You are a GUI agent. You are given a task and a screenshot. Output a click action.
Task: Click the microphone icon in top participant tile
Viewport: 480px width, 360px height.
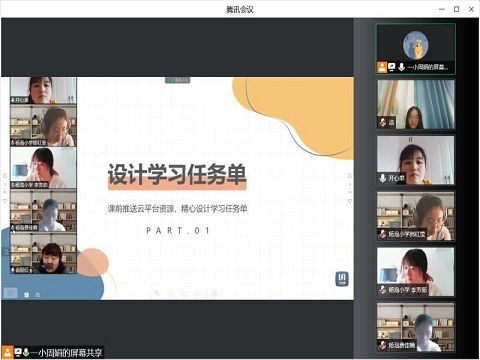(402, 67)
